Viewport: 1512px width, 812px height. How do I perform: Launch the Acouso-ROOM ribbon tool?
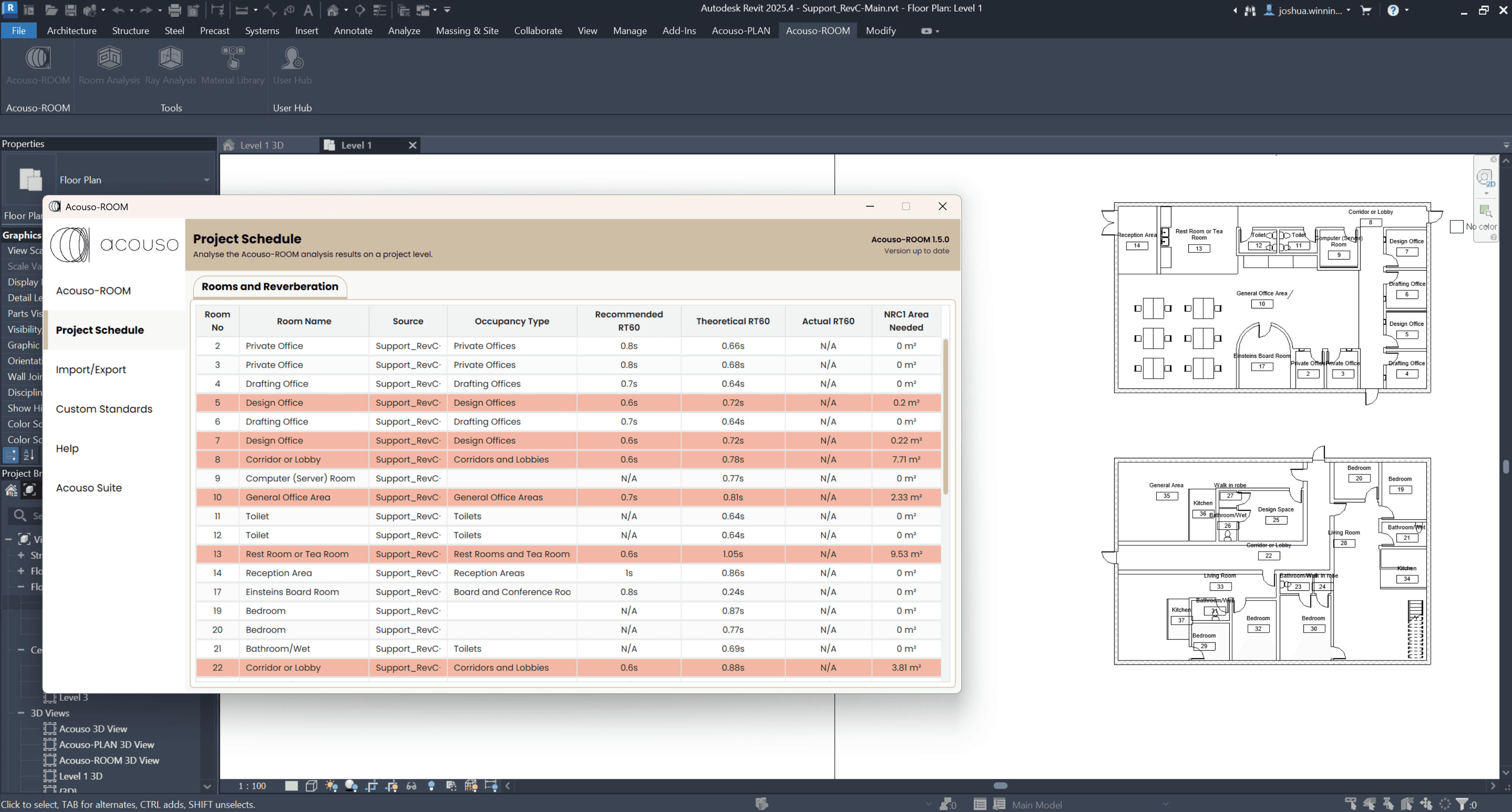[38, 65]
